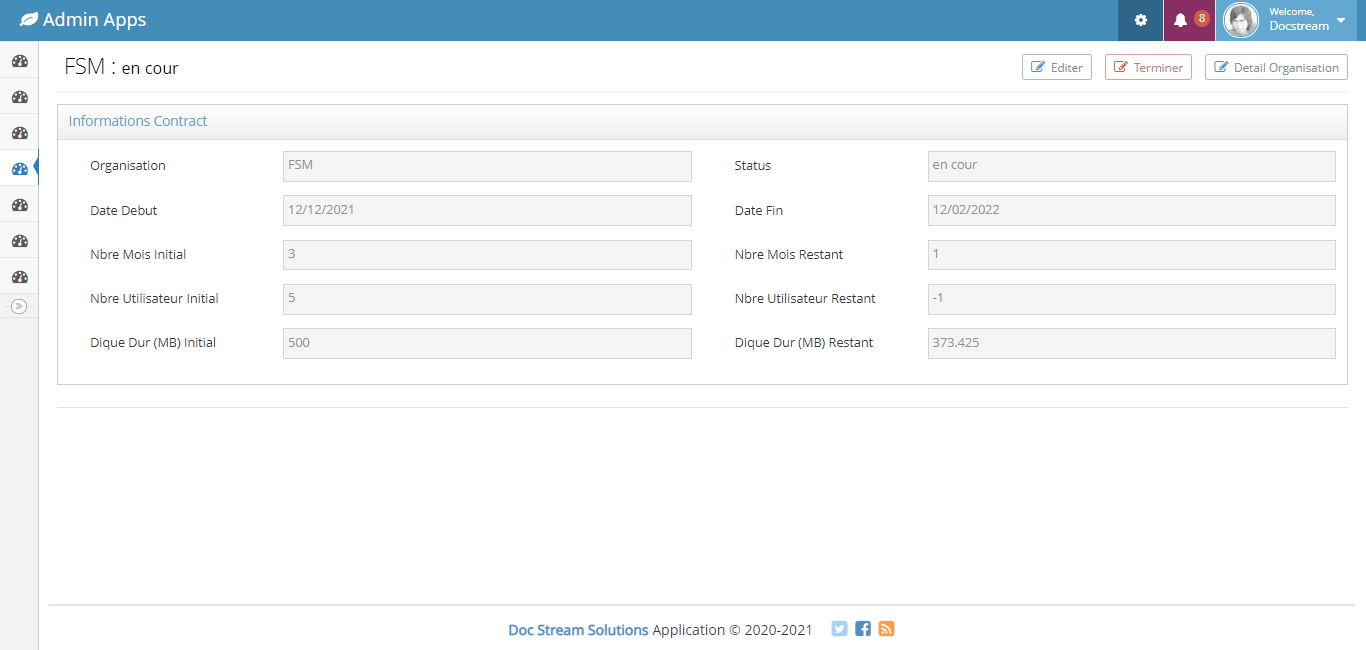
Task: Expand the sidebar with the double-chevron button
Action: [19, 306]
